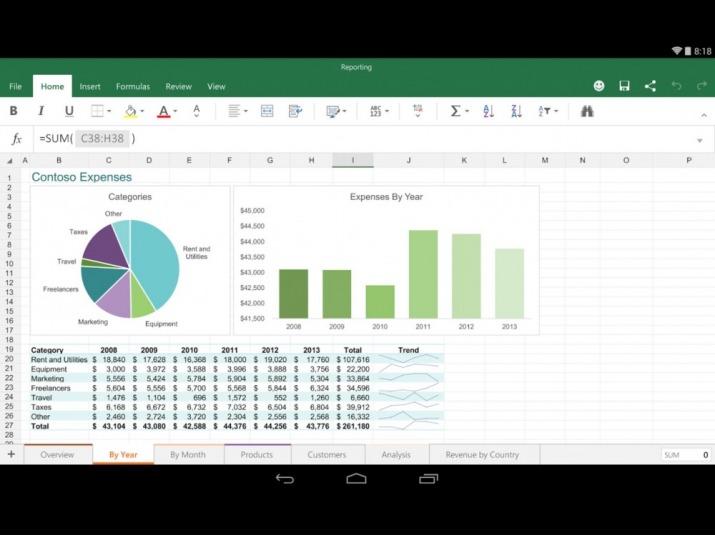Open the Overview sheet tab
The height and width of the screenshot is (536, 715).
click(57, 454)
